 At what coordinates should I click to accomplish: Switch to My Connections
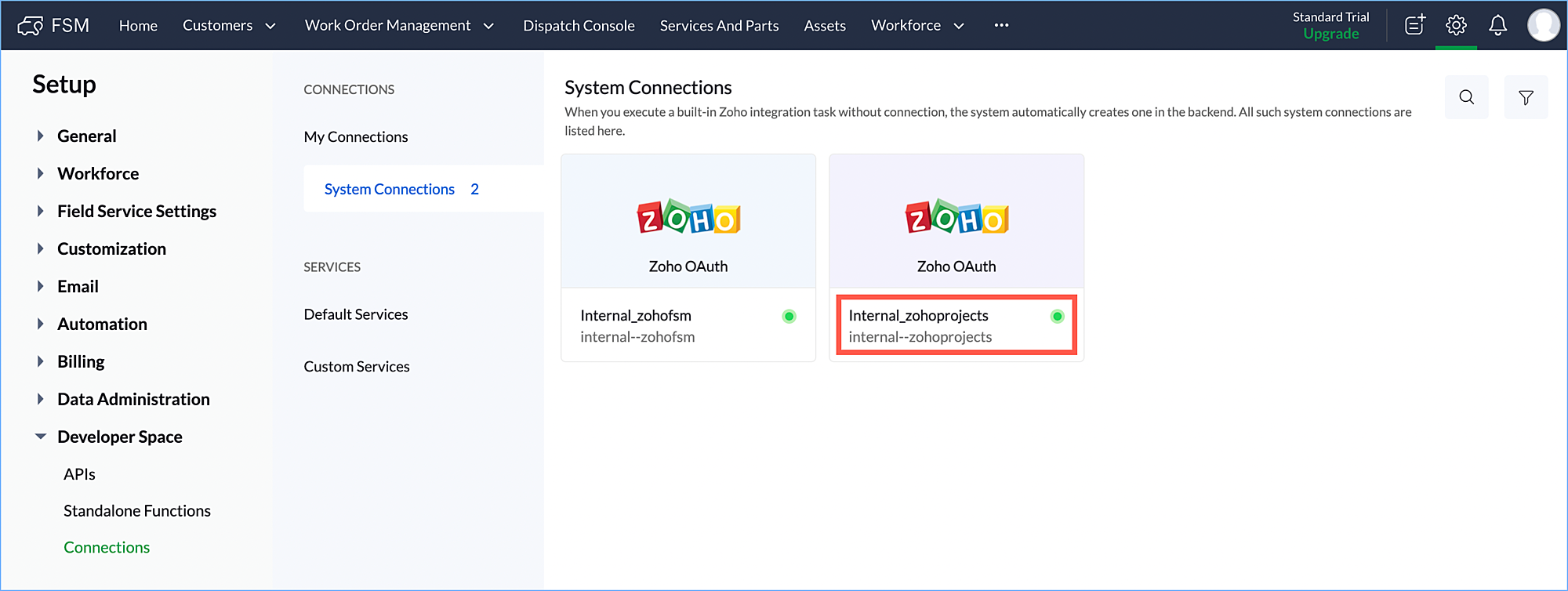click(x=356, y=137)
